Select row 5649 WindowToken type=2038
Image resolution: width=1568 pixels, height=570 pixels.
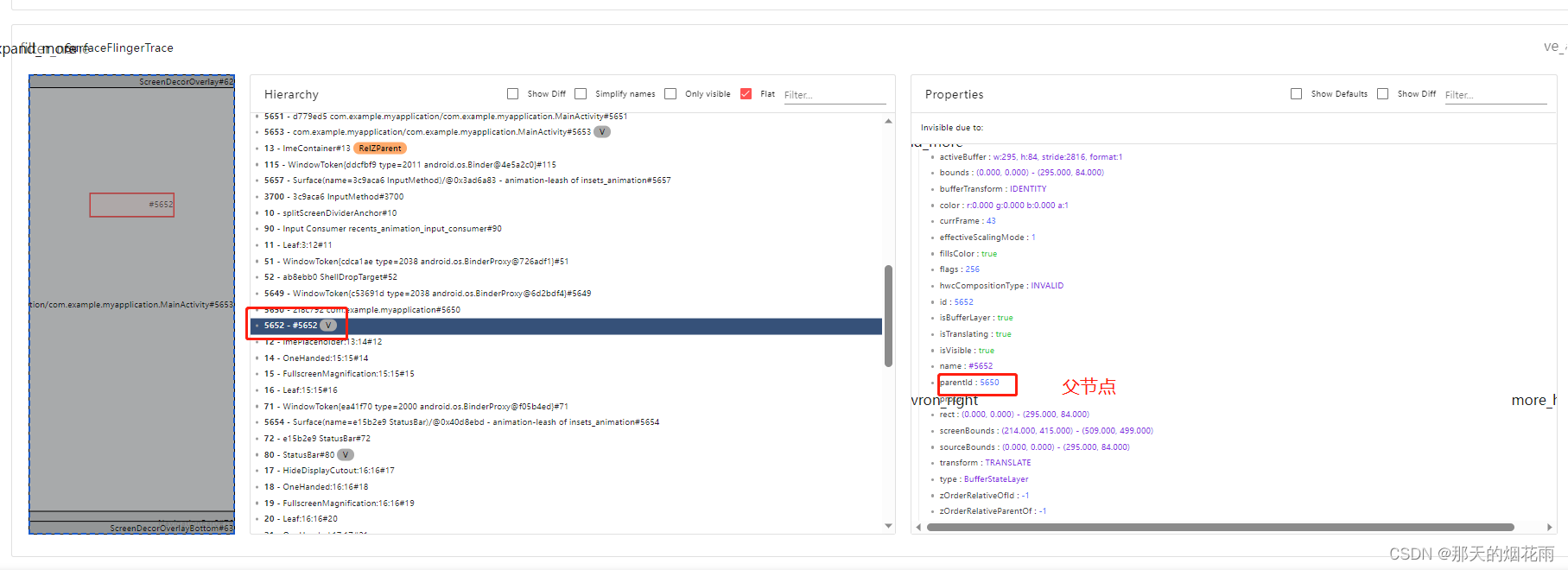(428, 294)
